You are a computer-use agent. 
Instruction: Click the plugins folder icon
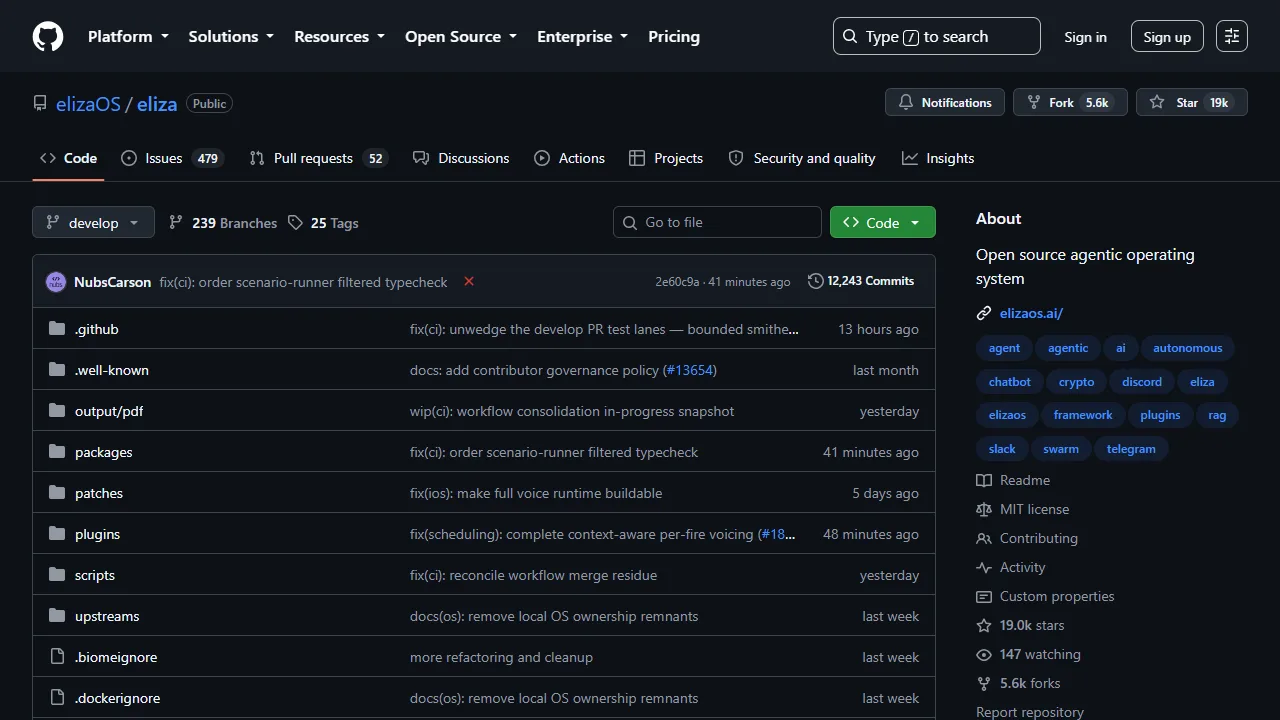tap(57, 533)
